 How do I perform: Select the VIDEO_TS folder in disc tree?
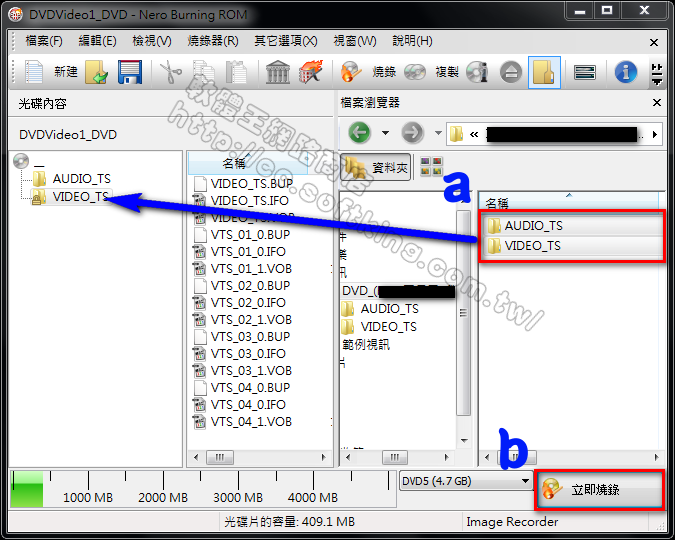pyautogui.click(x=80, y=197)
